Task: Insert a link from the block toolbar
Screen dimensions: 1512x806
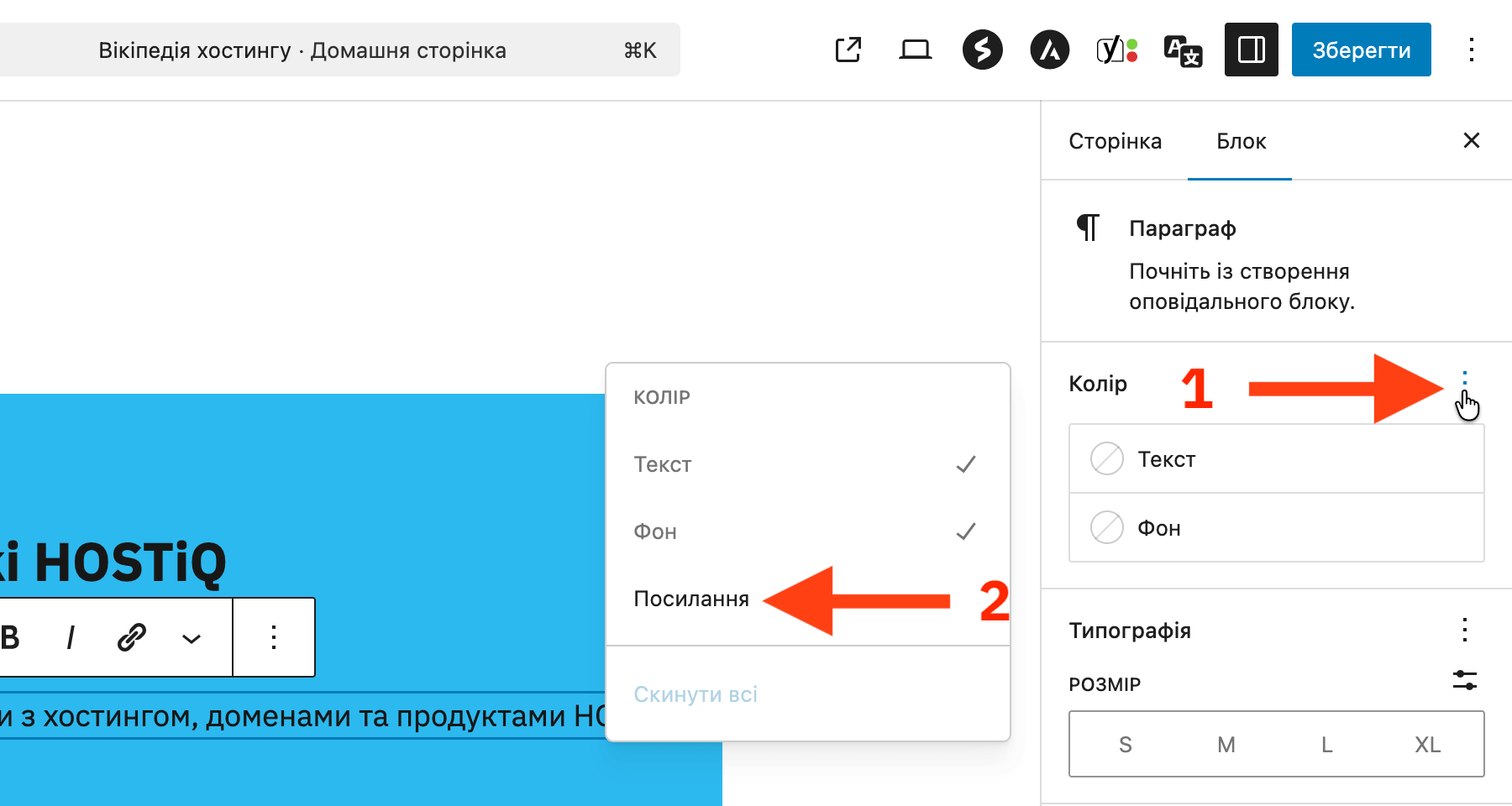Action: pyautogui.click(x=132, y=637)
